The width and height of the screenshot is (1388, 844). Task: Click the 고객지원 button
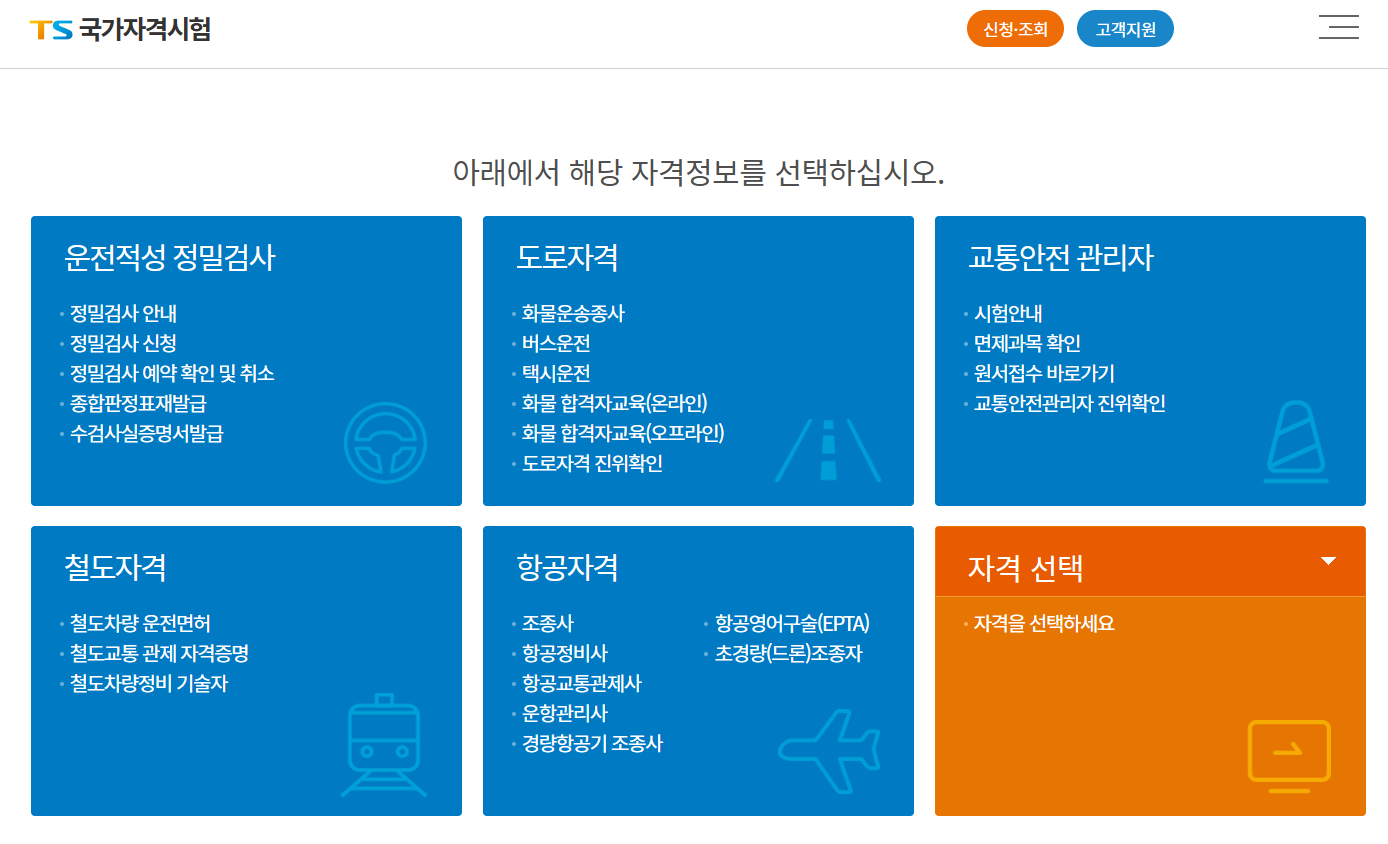click(1125, 29)
